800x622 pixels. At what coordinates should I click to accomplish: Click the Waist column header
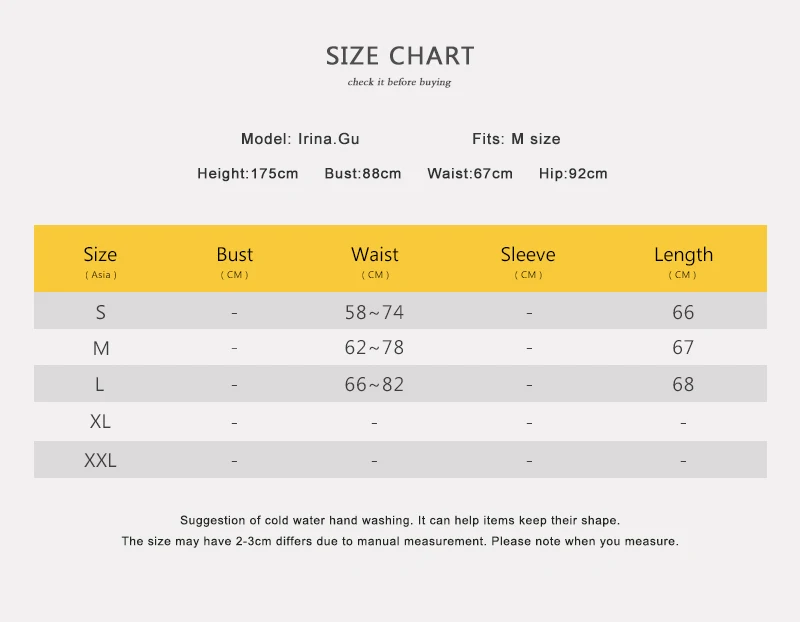[375, 261]
